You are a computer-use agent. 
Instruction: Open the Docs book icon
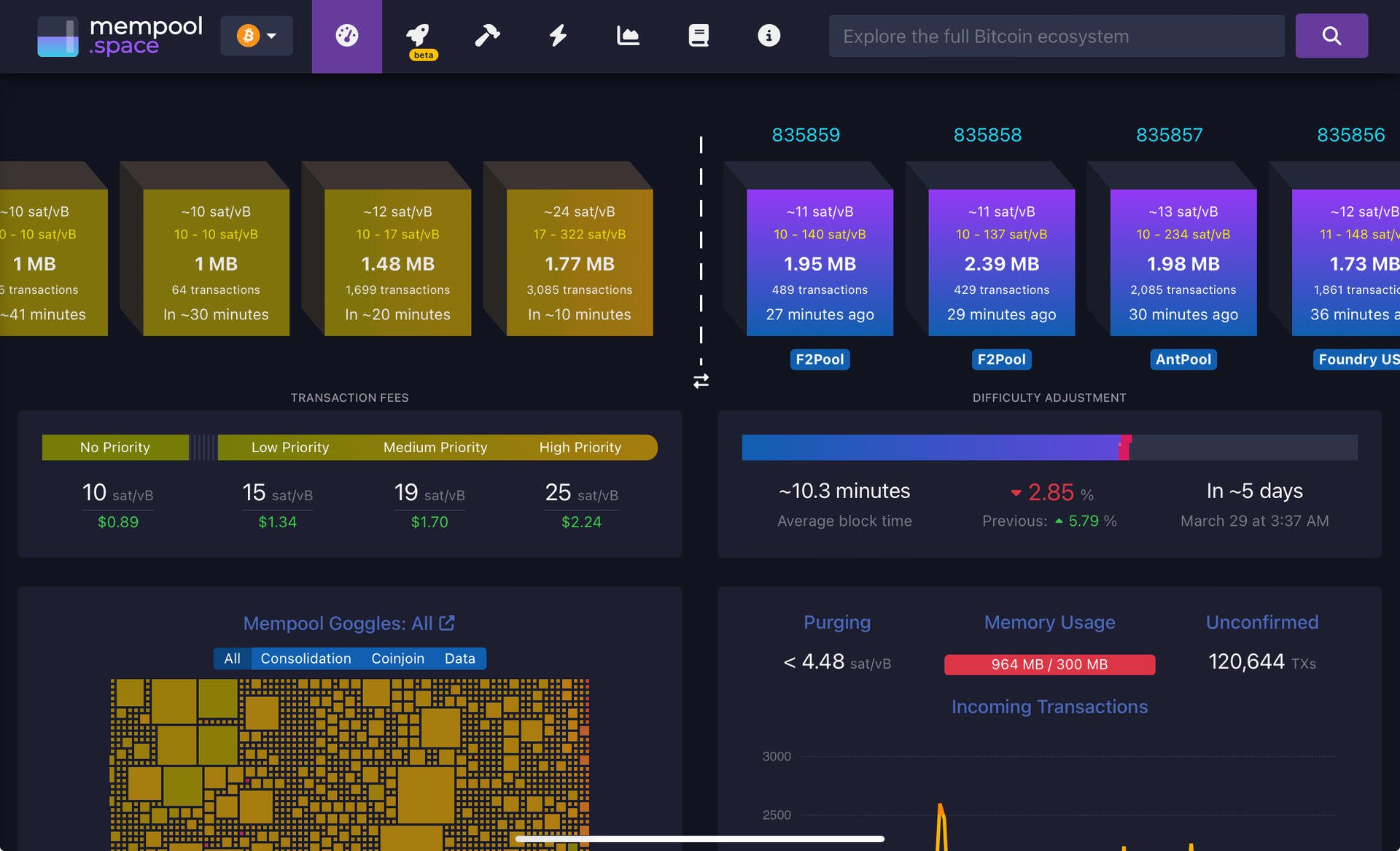click(699, 36)
